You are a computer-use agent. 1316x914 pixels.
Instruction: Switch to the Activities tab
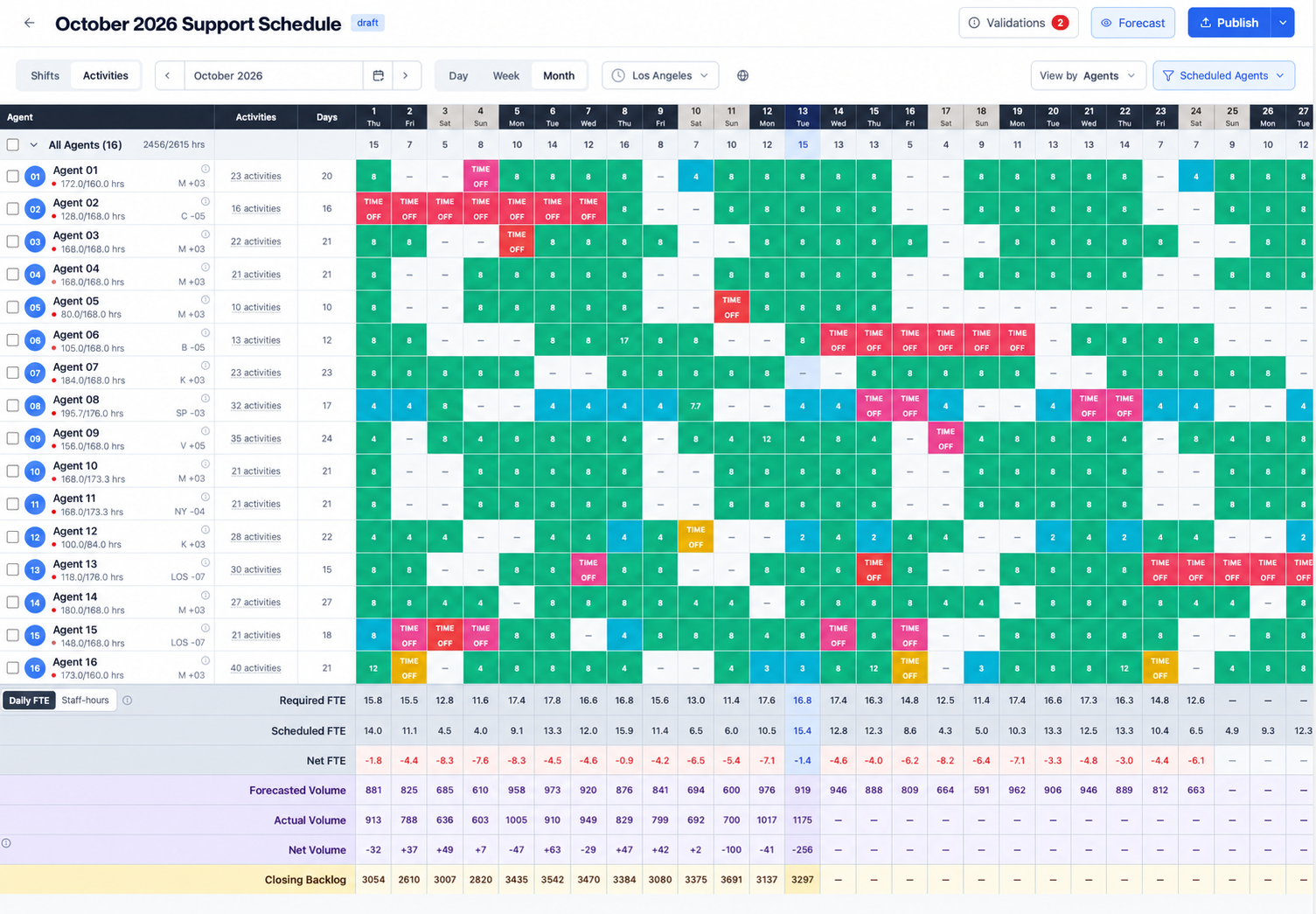click(106, 76)
